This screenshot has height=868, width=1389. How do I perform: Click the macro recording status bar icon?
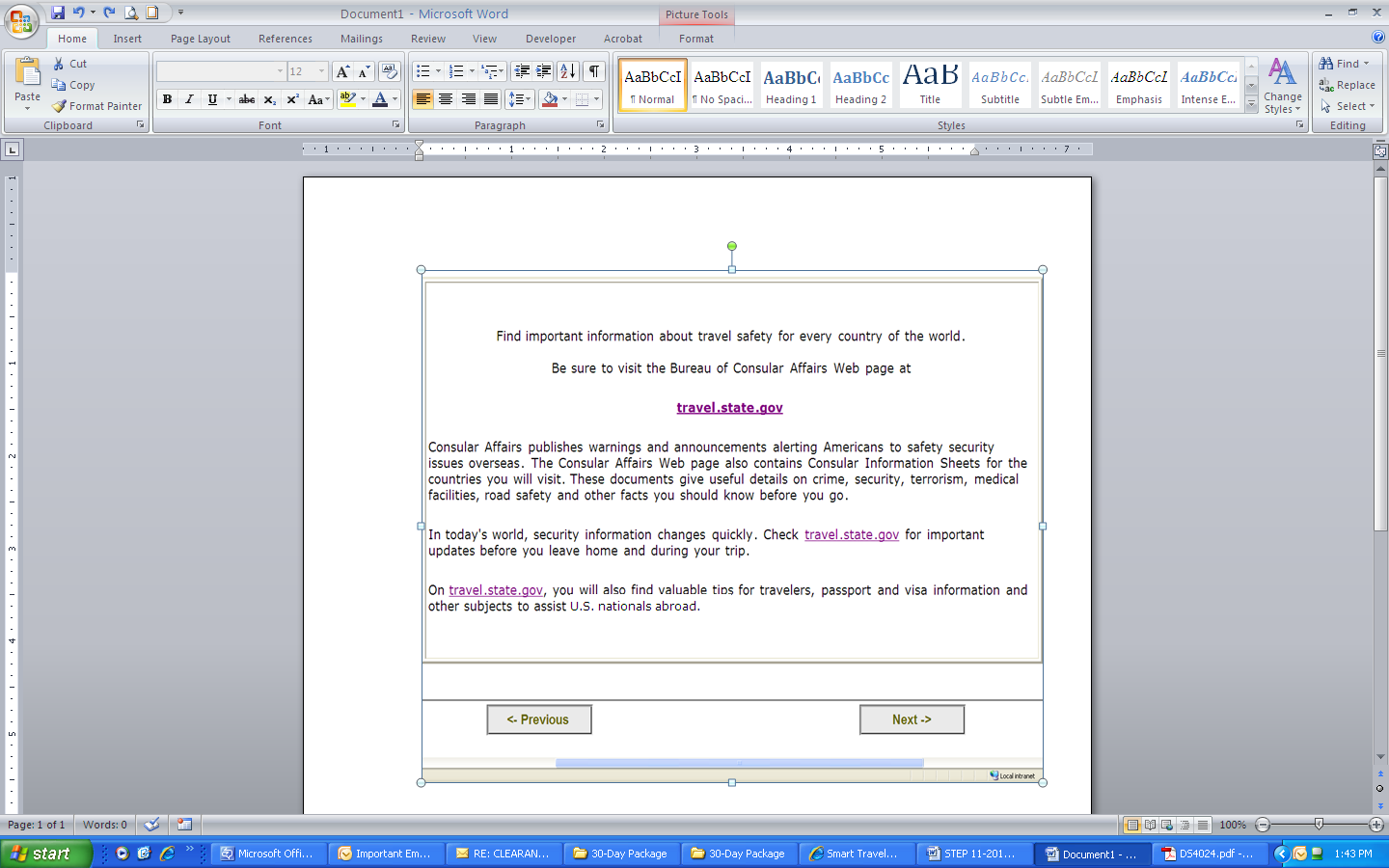click(x=184, y=825)
